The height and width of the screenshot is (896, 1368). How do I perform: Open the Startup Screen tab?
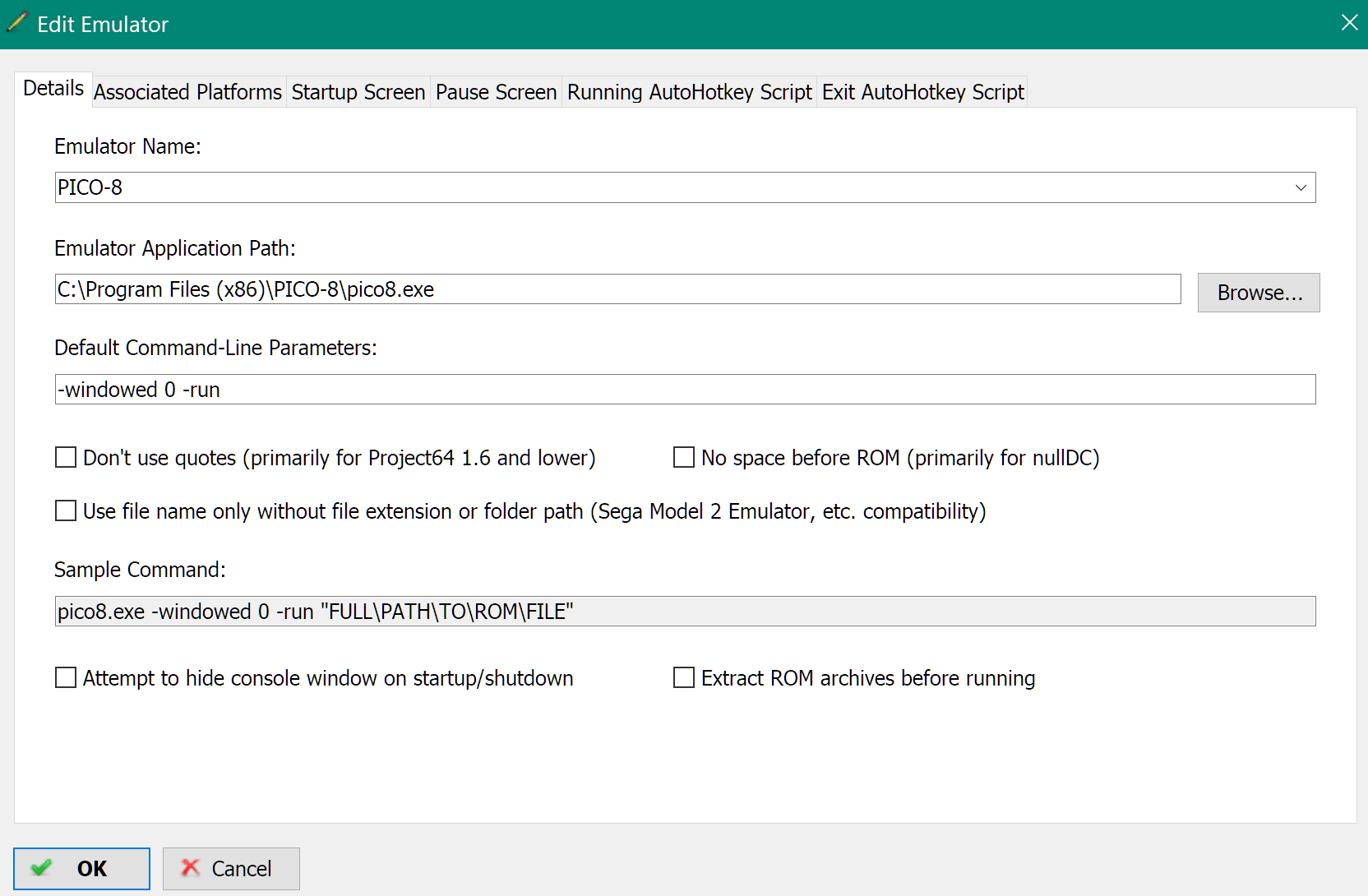[358, 92]
